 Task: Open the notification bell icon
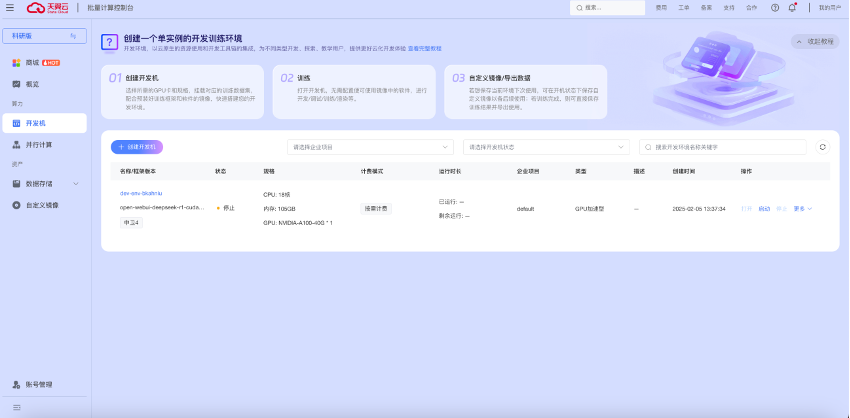[x=792, y=8]
